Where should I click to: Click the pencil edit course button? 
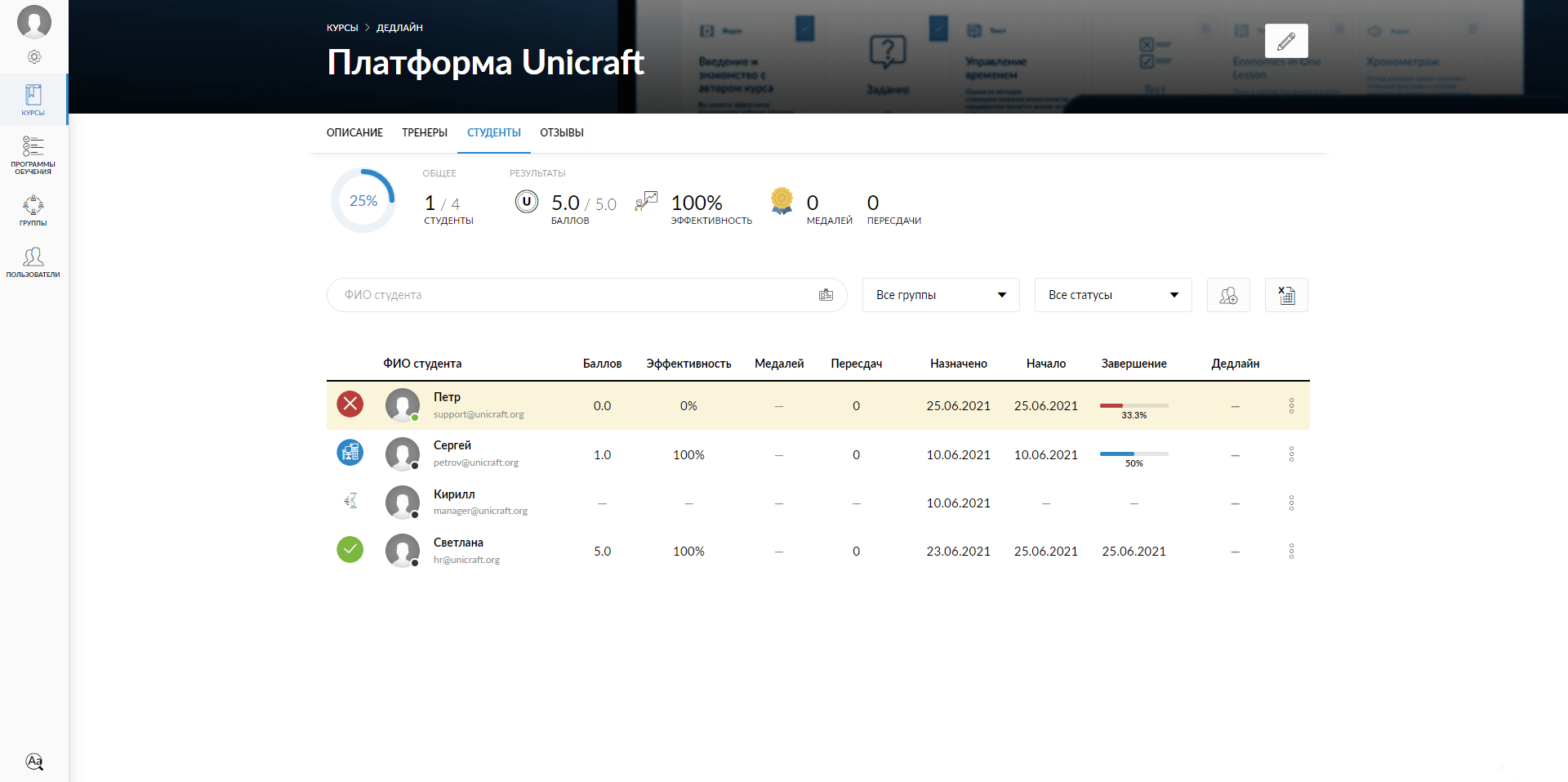[1285, 41]
